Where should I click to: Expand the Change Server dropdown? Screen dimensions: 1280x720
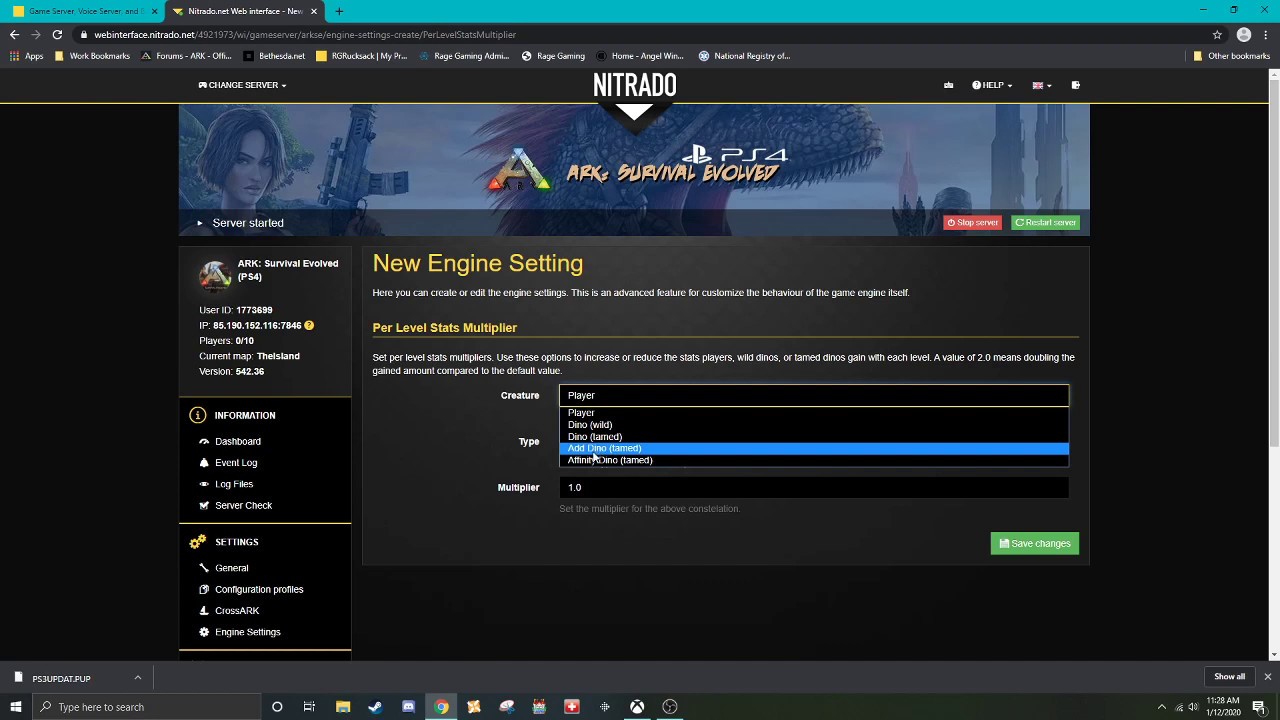pyautogui.click(x=242, y=85)
